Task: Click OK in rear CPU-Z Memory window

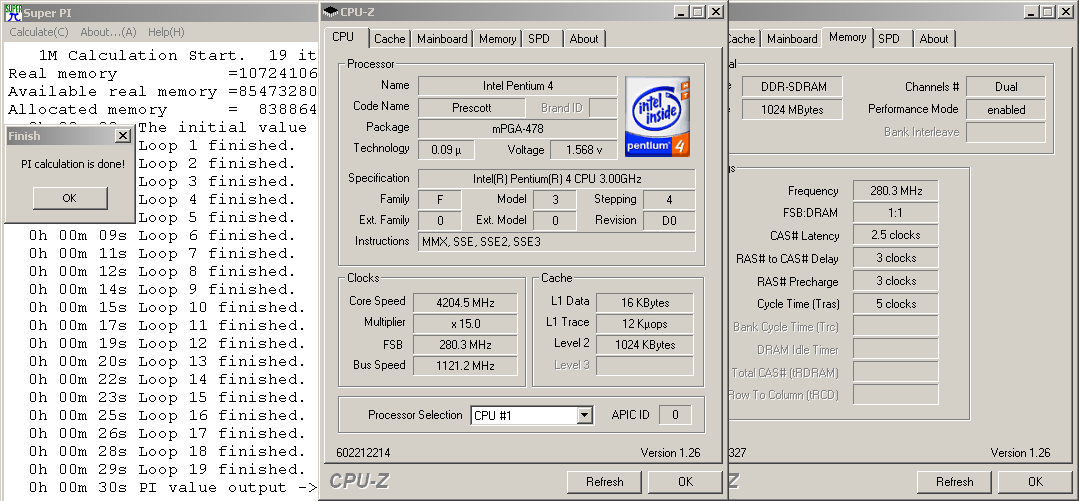Action: pyautogui.click(x=1035, y=482)
